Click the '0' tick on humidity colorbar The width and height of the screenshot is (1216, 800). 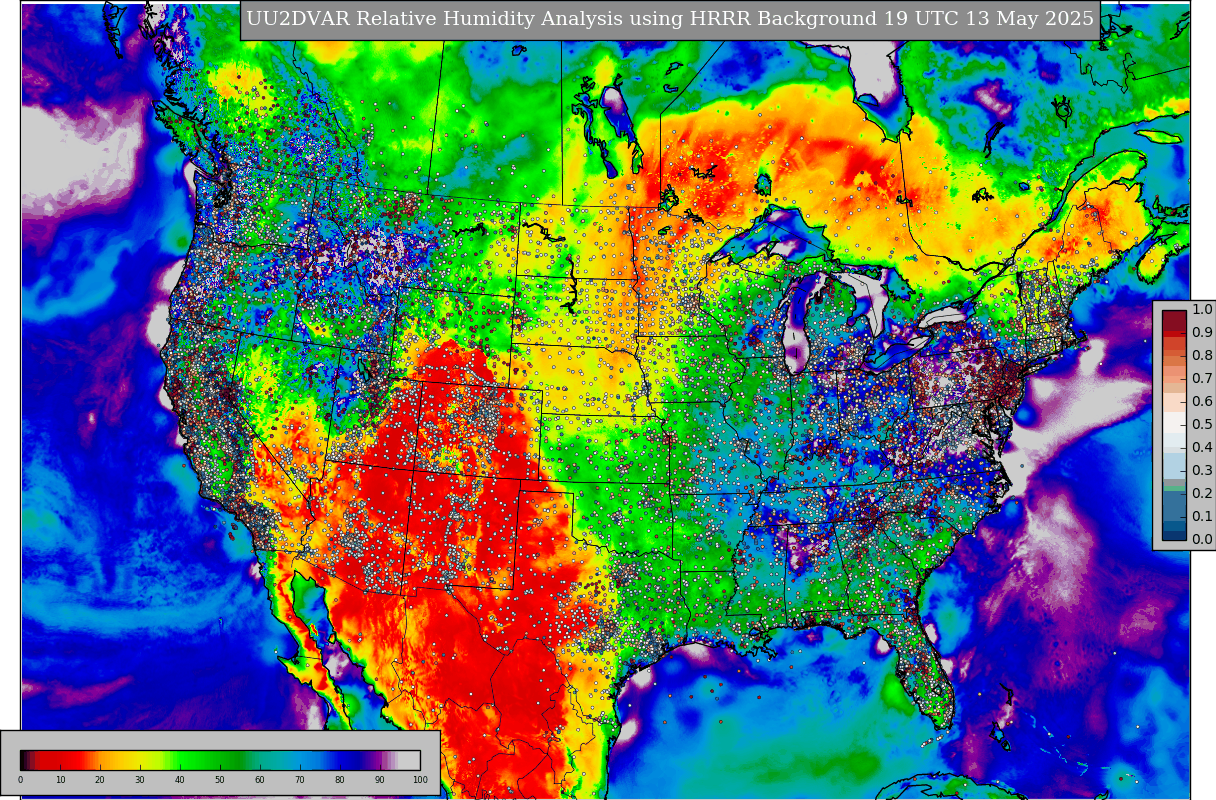pyautogui.click(x=20, y=779)
